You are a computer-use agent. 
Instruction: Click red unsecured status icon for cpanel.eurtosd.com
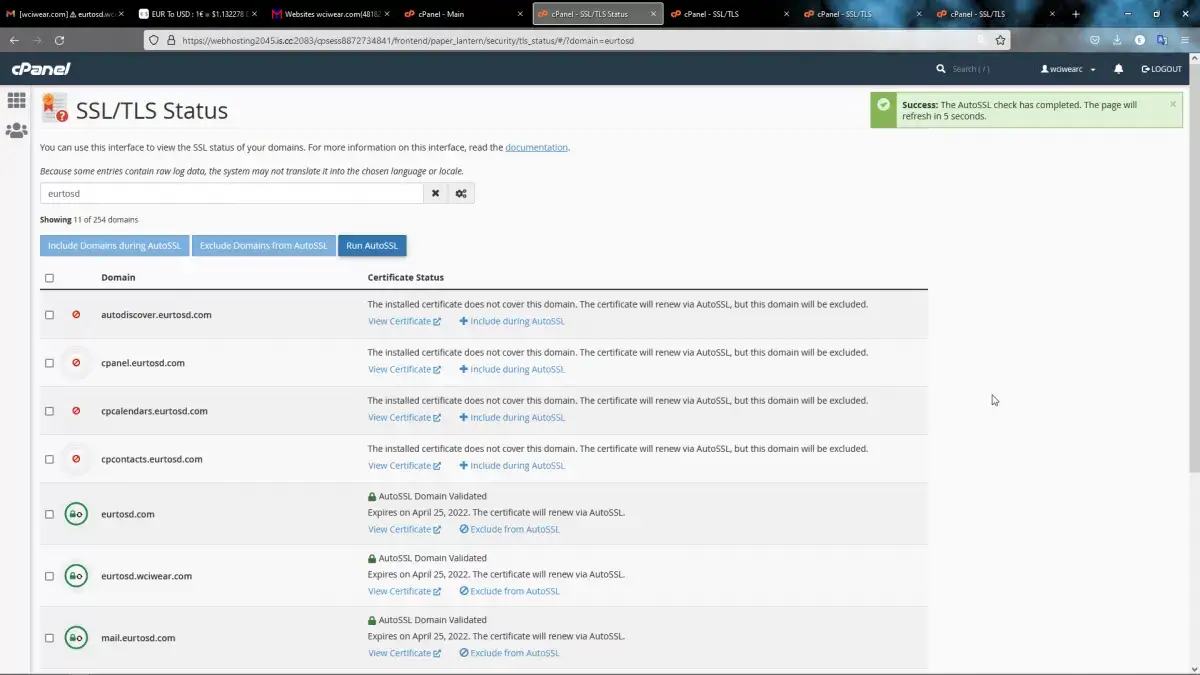(x=76, y=362)
